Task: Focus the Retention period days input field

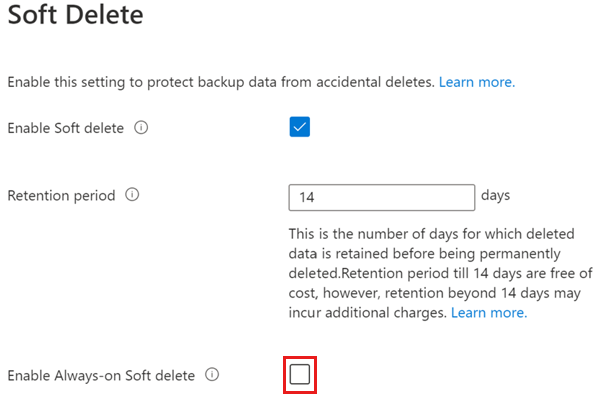Action: [382, 197]
